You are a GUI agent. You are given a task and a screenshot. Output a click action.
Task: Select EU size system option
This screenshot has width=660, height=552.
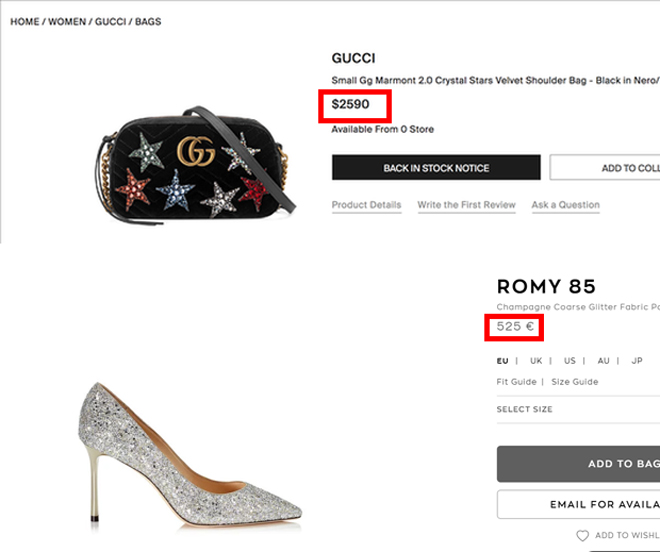[x=502, y=361]
